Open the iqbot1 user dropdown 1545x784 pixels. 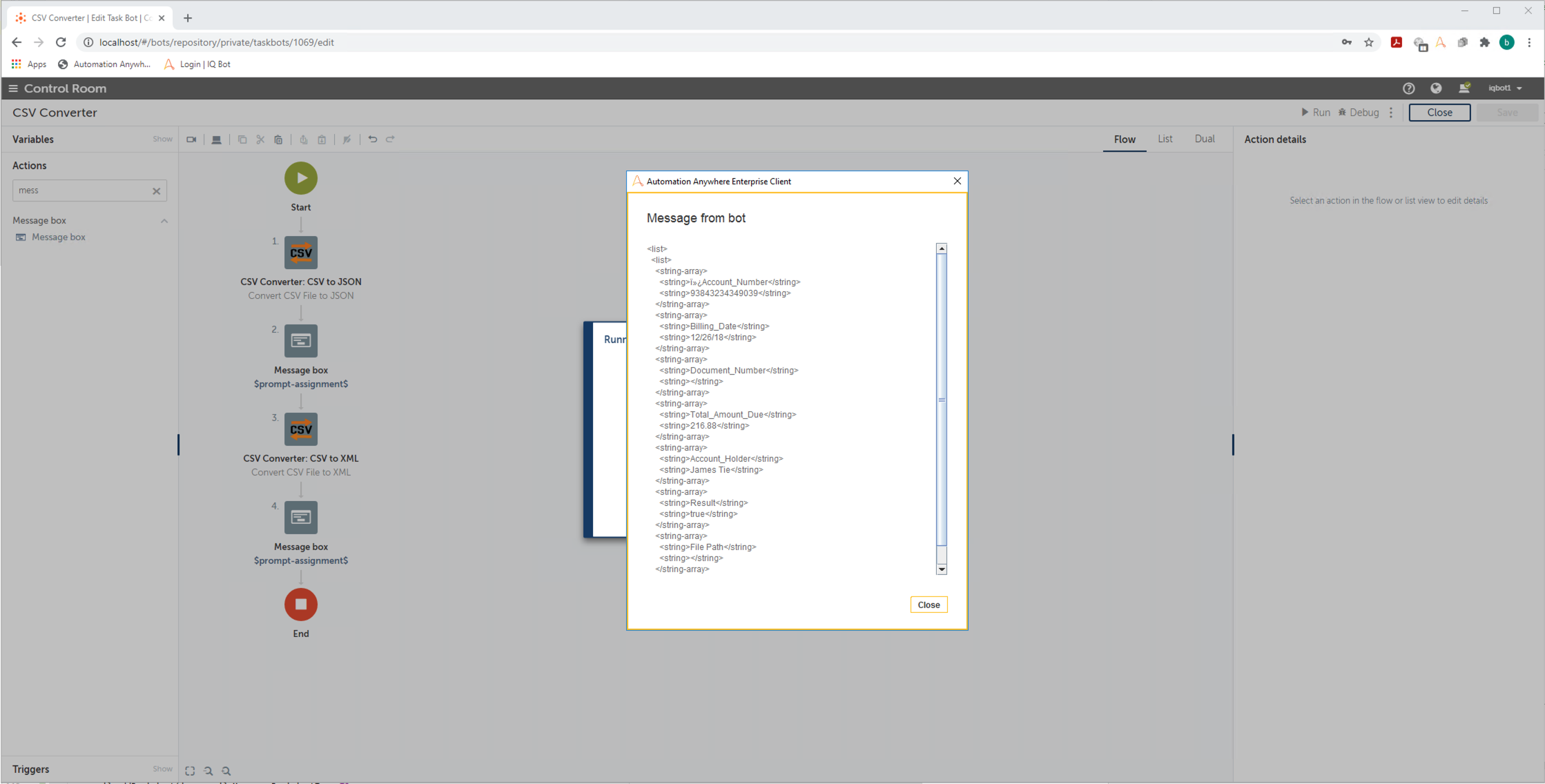[x=1505, y=88]
